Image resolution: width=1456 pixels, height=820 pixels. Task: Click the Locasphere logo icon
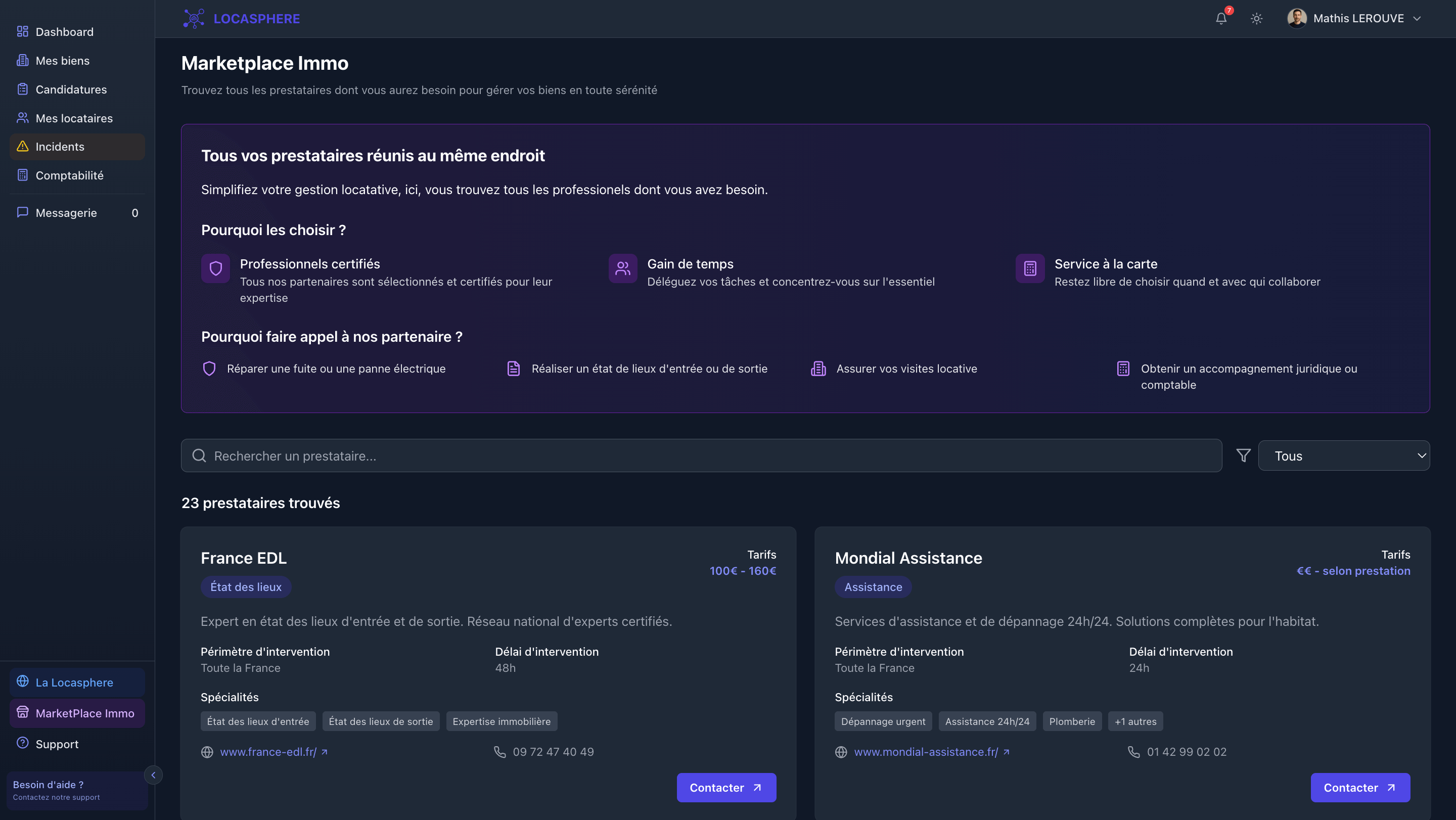[x=193, y=19]
